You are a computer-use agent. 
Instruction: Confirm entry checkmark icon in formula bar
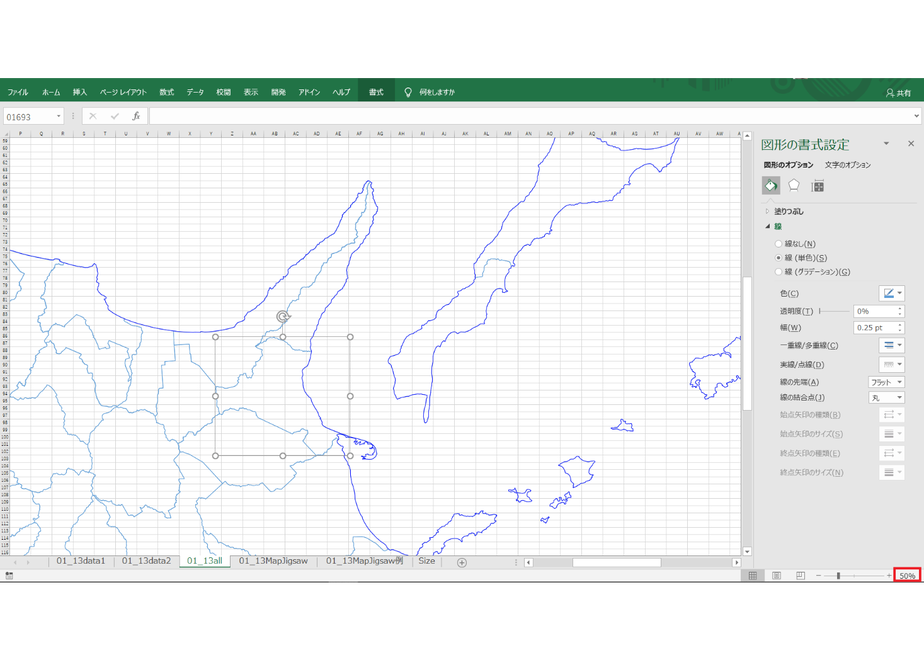point(114,116)
